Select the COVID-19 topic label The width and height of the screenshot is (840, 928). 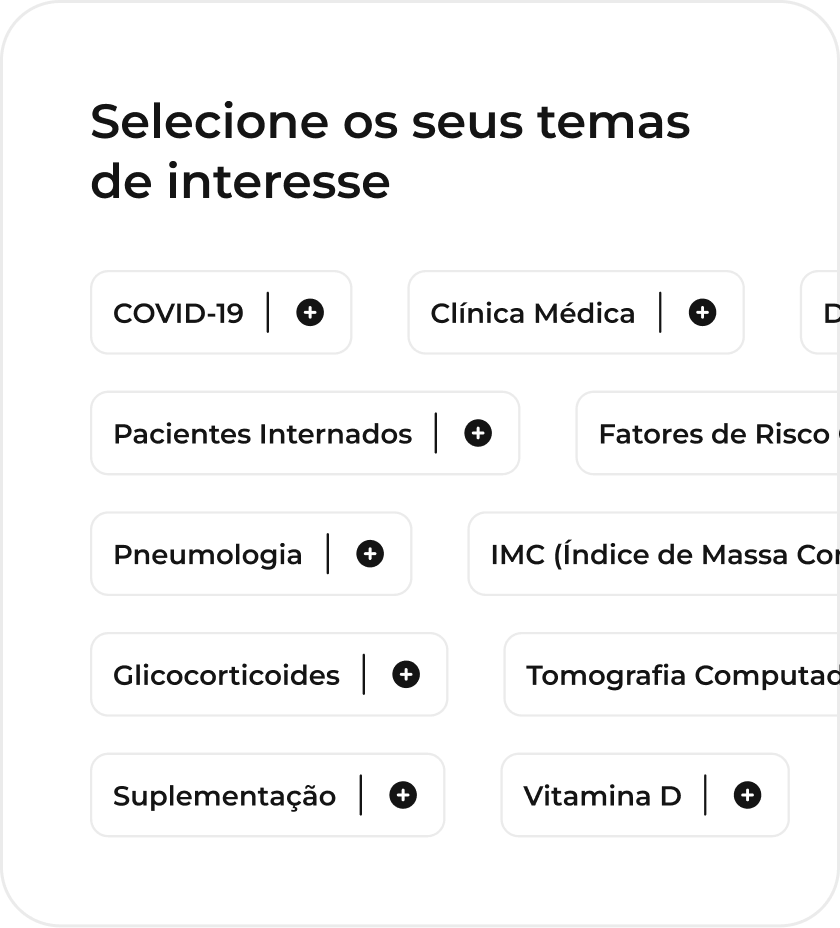point(178,314)
